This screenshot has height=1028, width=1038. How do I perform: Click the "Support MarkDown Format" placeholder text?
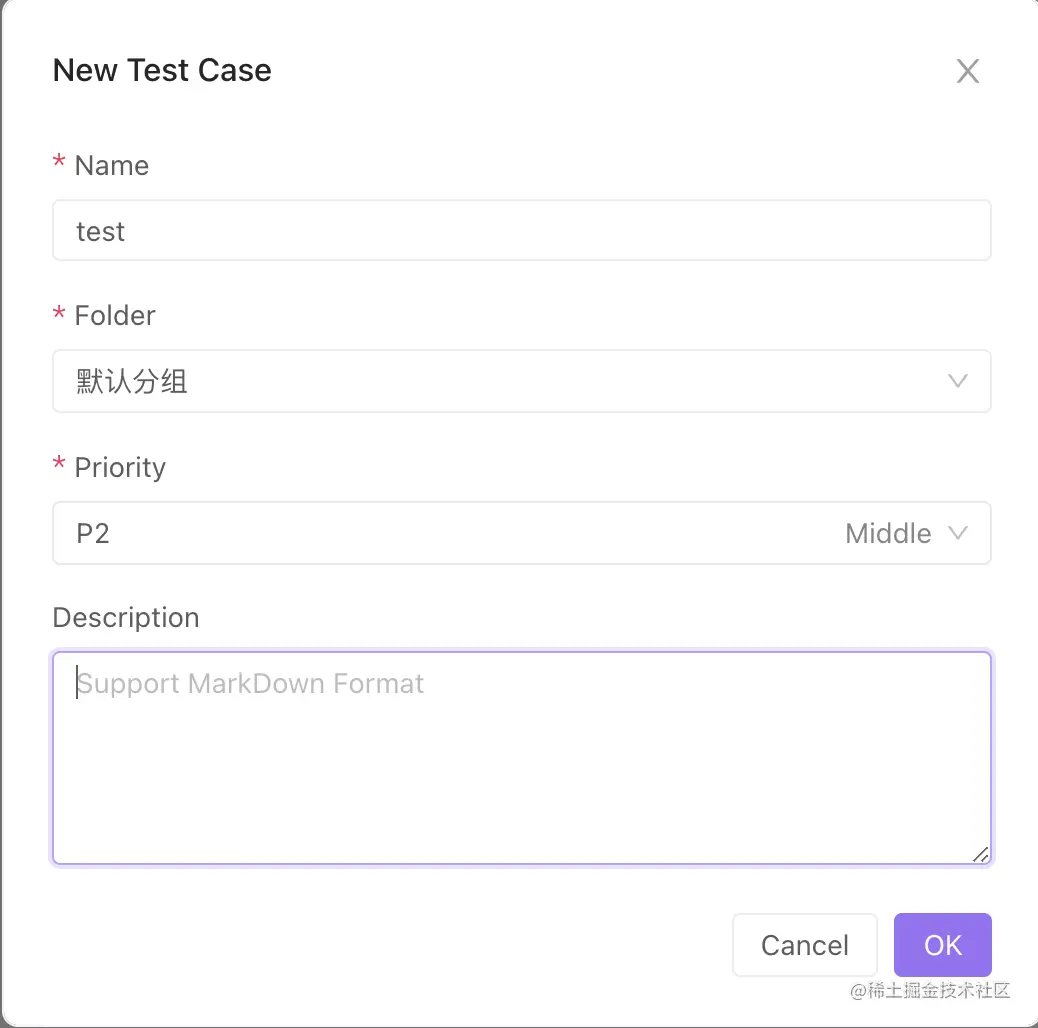[x=251, y=684]
